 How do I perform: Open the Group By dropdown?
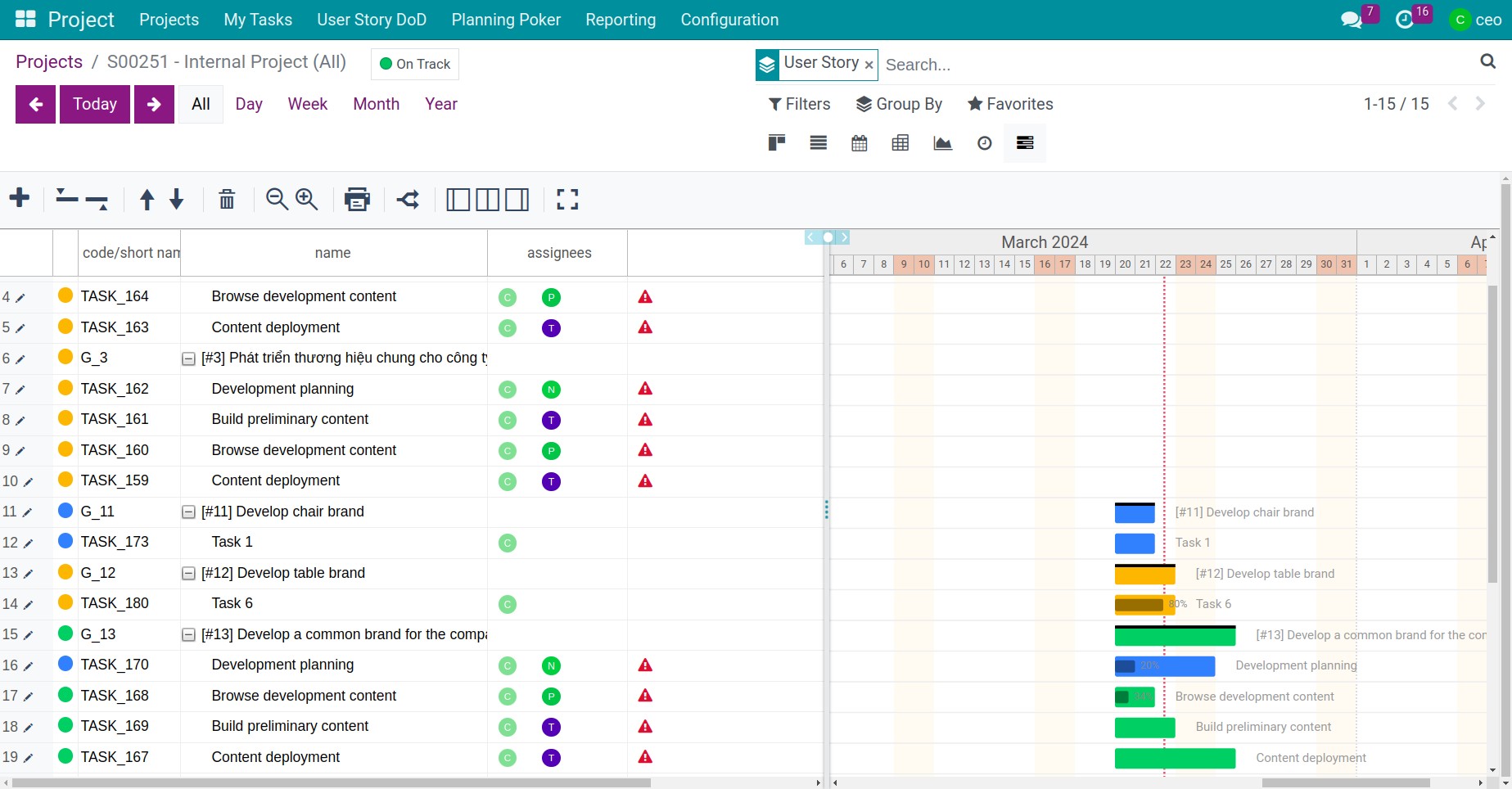coord(899,104)
